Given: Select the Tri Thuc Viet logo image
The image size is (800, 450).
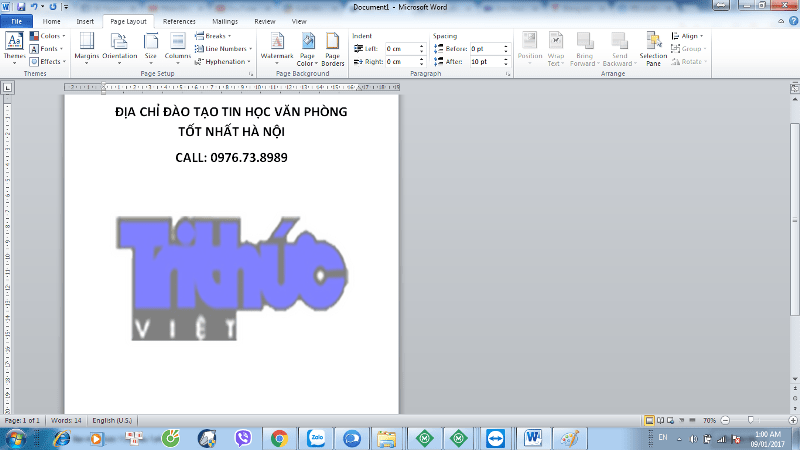Looking at the screenshot, I should click(232, 279).
